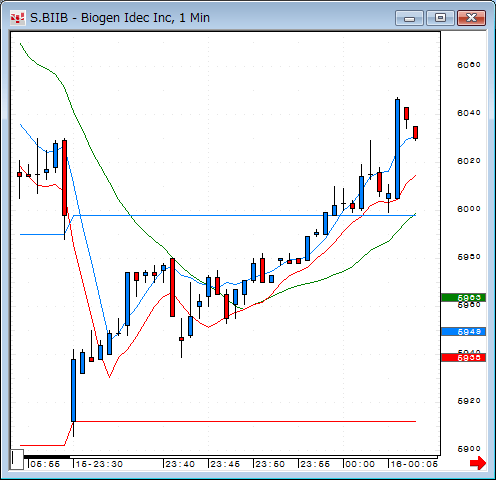Click the 00:00 time axis label
This screenshot has width=496, height=480.
tap(360, 464)
